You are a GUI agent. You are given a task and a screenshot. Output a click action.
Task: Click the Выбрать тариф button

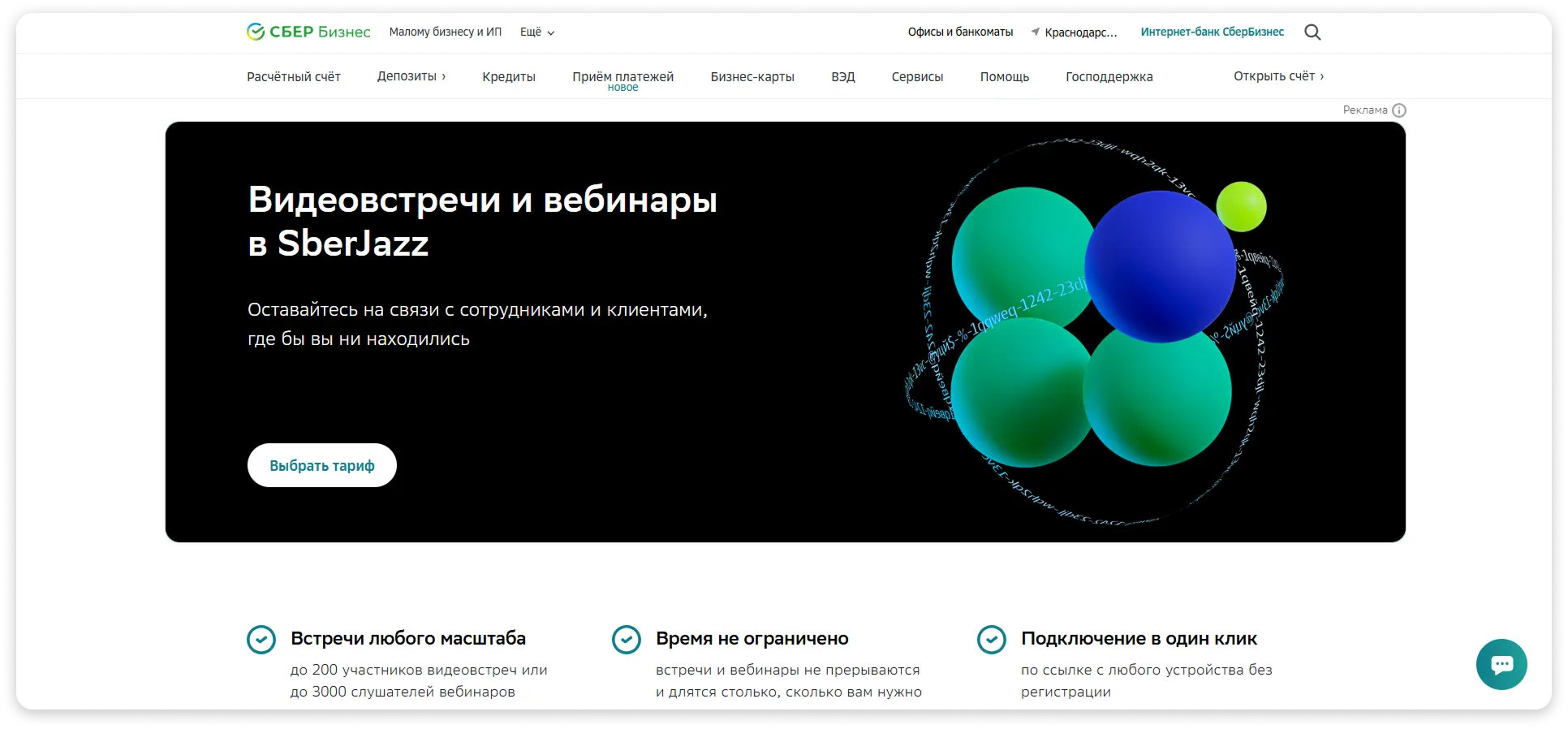(322, 465)
